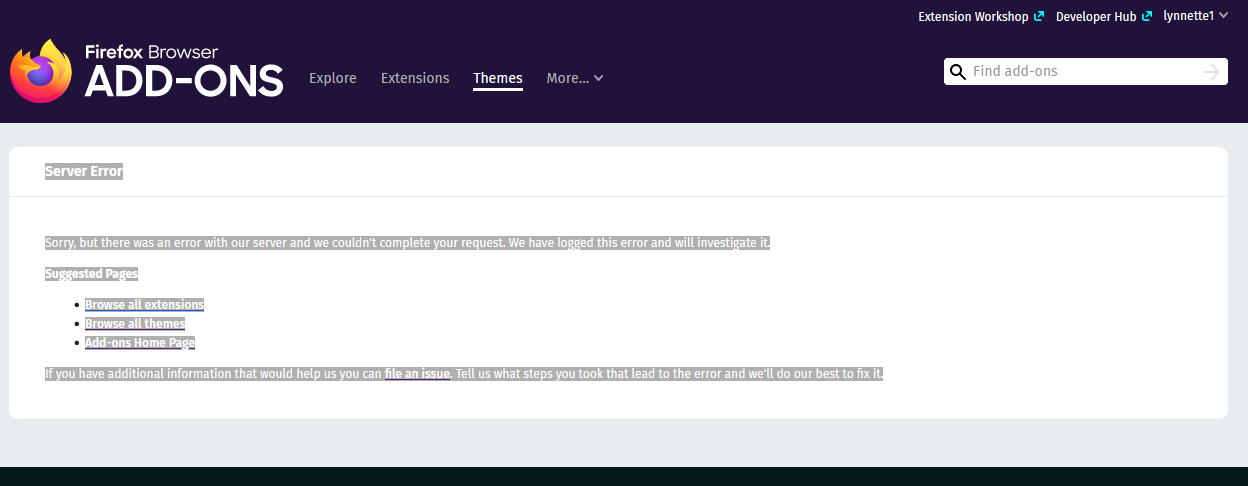The width and height of the screenshot is (1248, 486).
Task: Go to Add-ons Home Page link
Action: 140,343
